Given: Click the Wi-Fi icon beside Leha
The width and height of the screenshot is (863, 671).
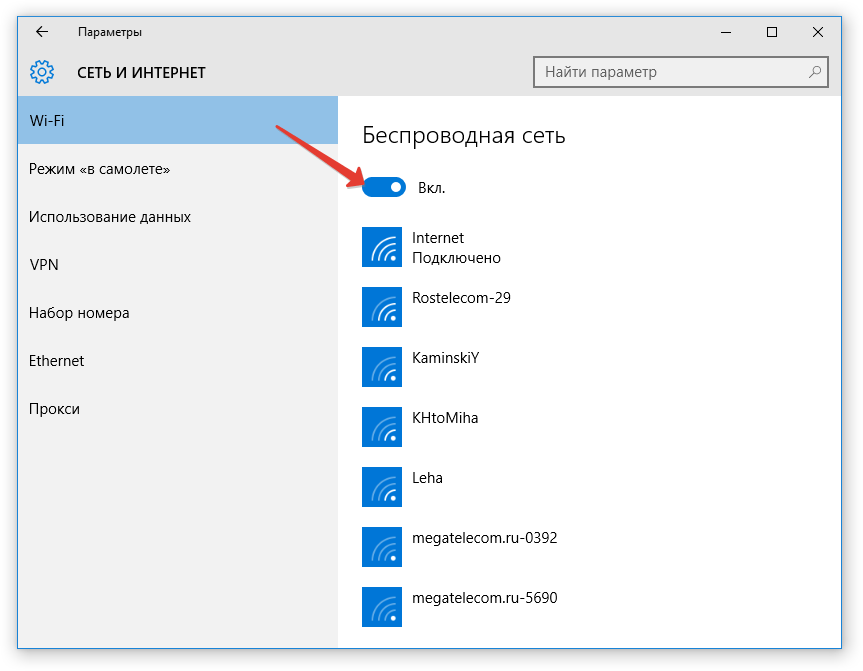Looking at the screenshot, I should coord(382,487).
